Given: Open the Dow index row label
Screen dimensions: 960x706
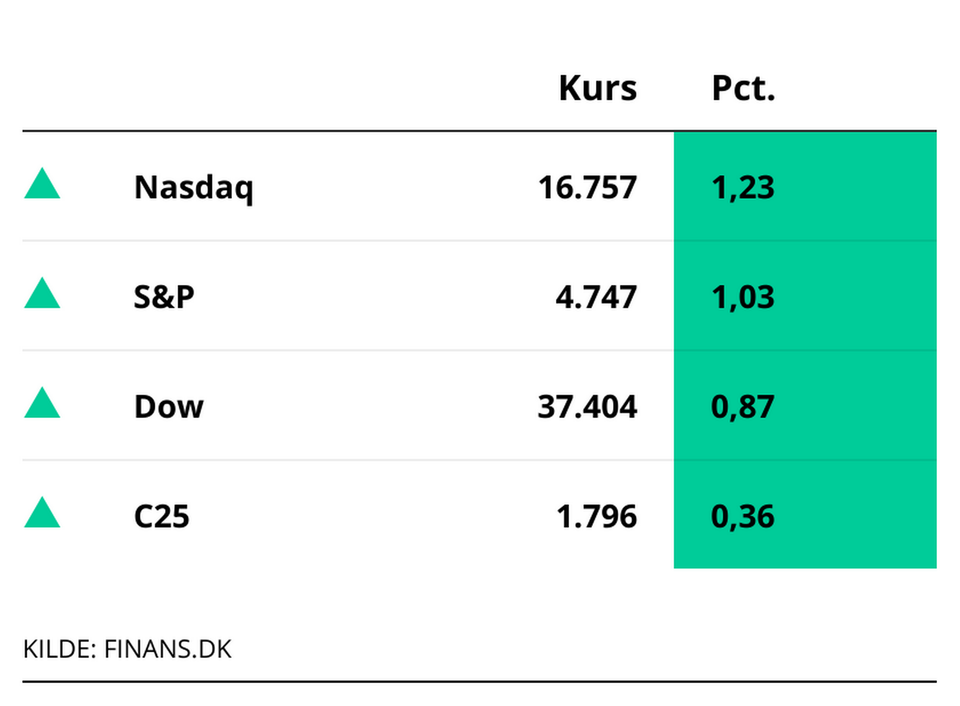Looking at the screenshot, I should 168,407.
